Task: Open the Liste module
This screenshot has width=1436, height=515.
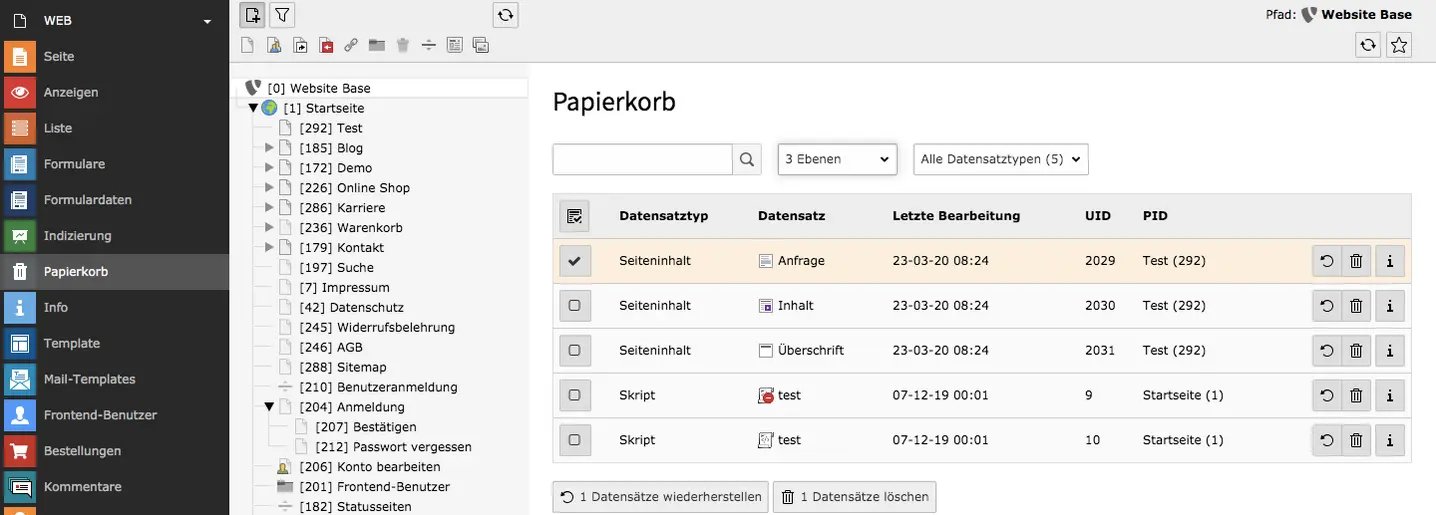Action: coord(57,128)
